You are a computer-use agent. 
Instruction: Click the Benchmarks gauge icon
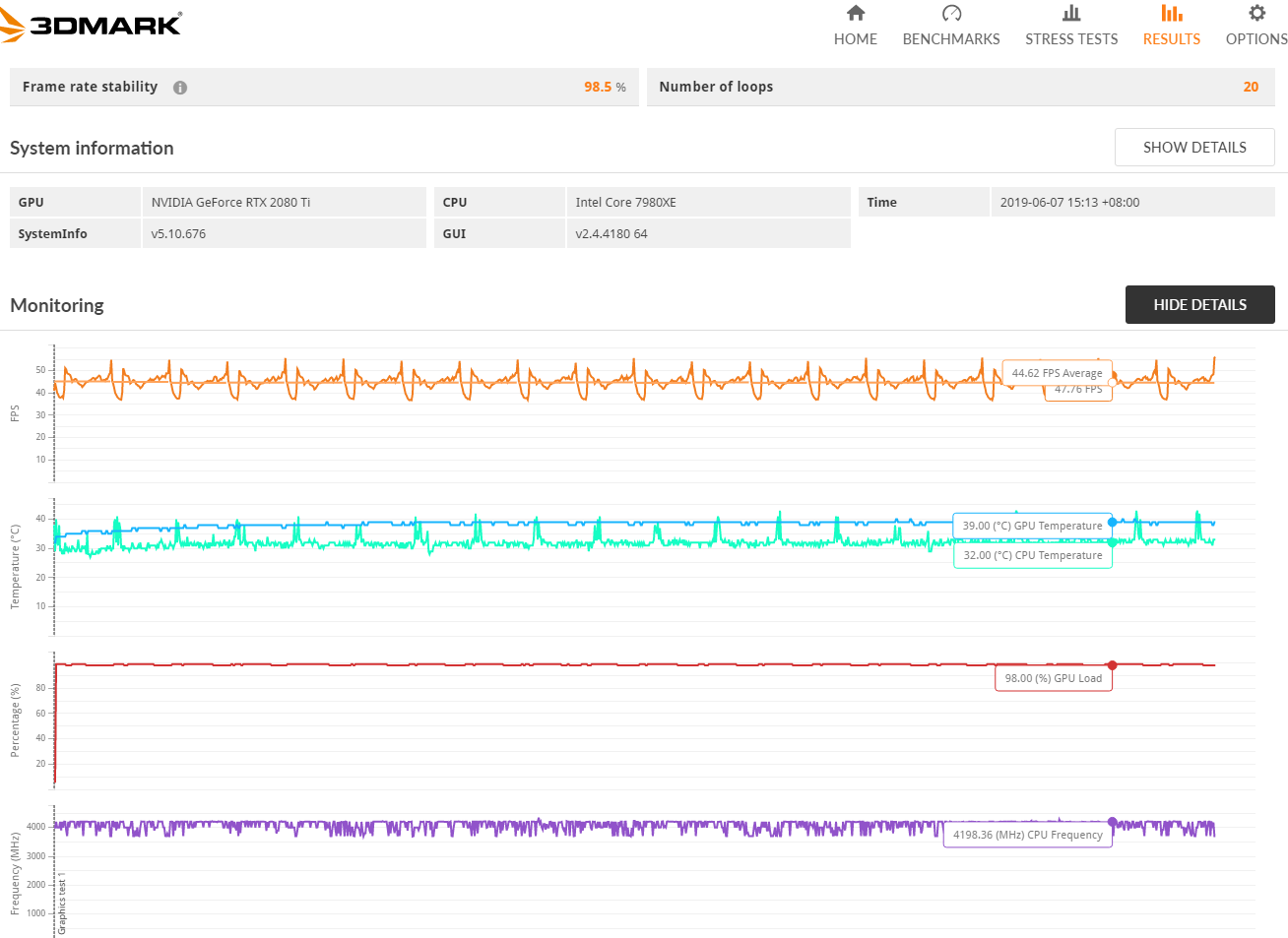point(951,13)
